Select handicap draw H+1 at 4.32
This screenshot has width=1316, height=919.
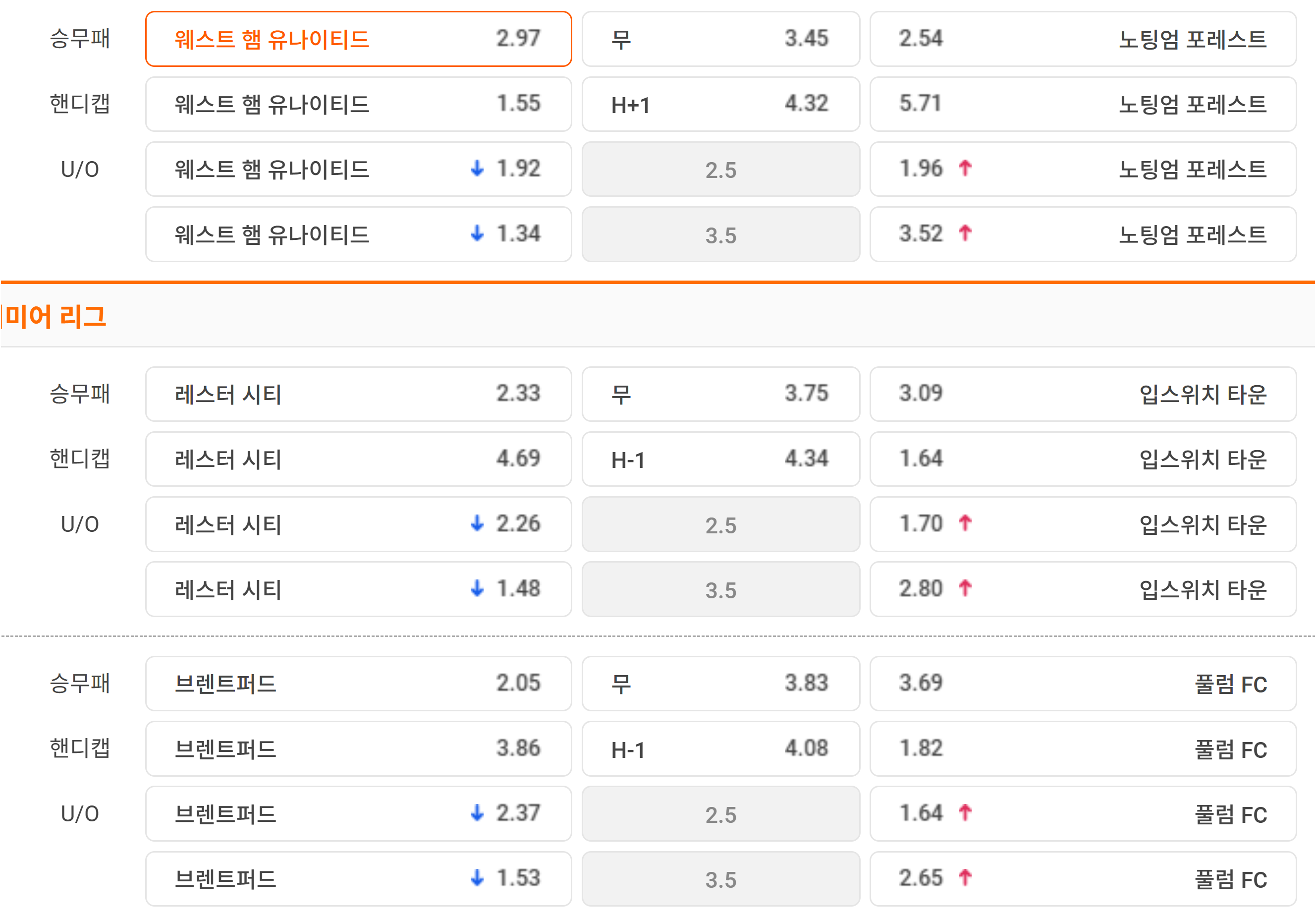[x=720, y=104]
